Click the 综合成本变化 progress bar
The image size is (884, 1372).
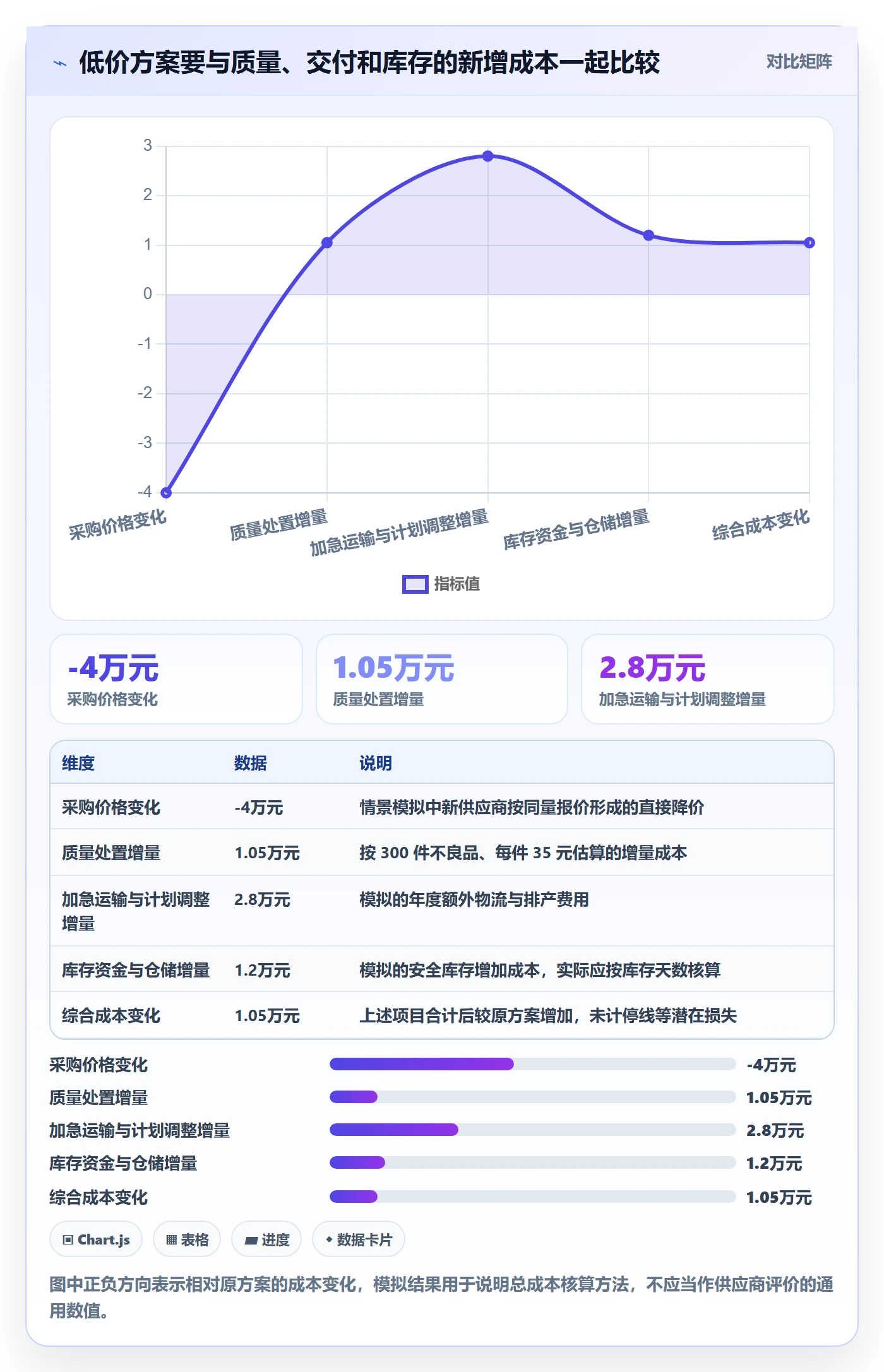coord(533,1196)
